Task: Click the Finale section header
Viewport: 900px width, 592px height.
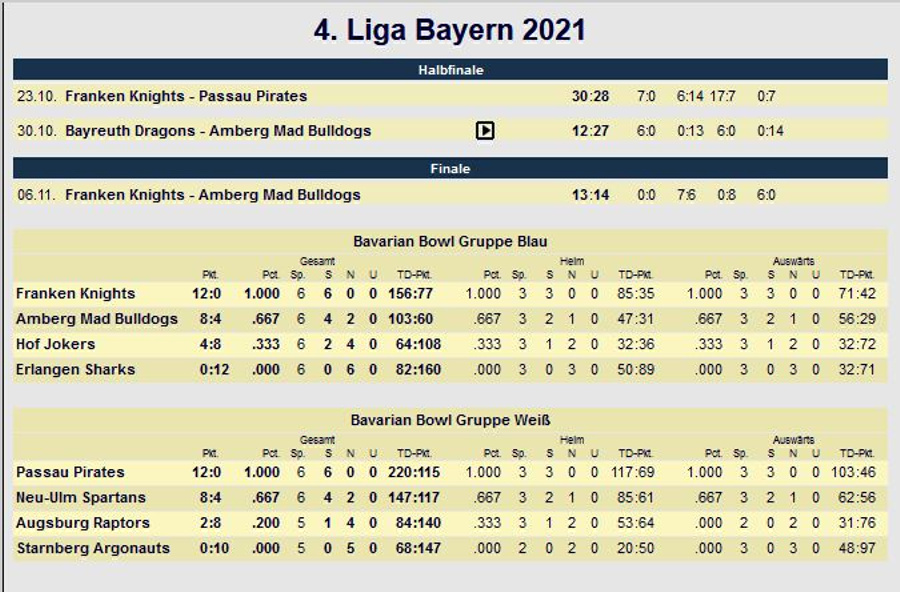Action: [450, 169]
